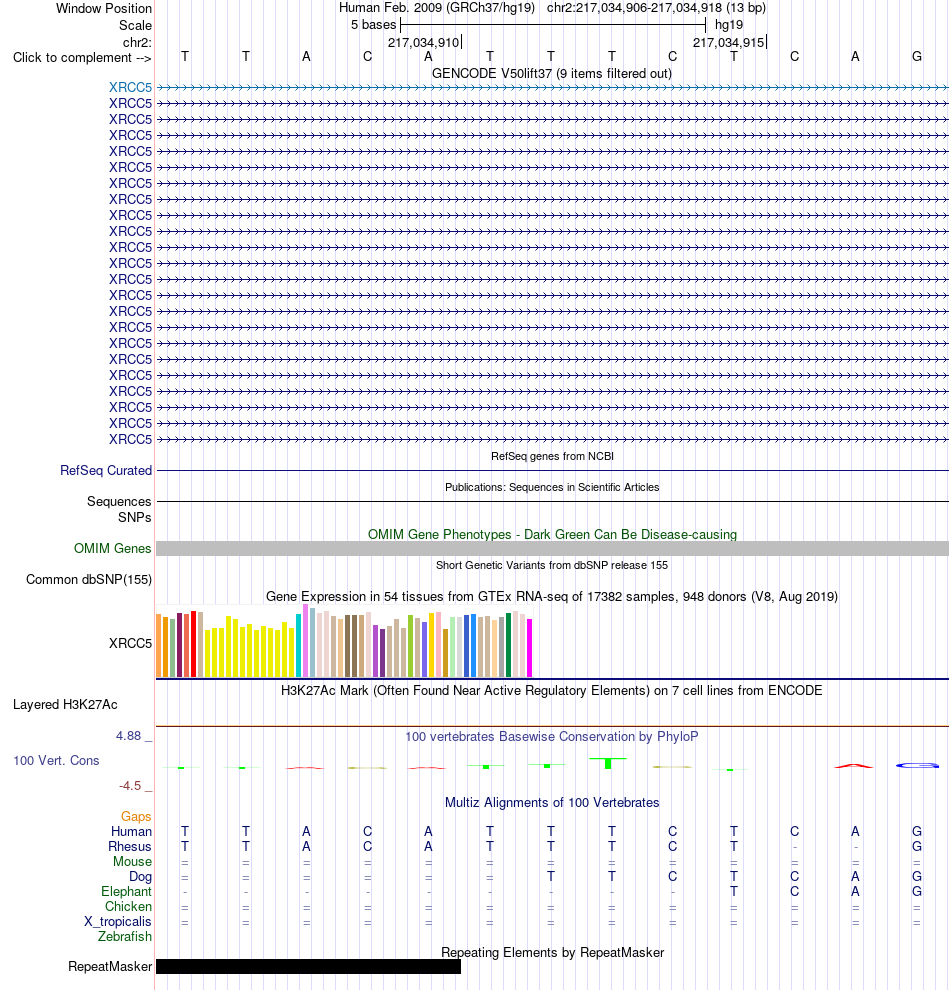Click 'Human Feb. 2009 (GRCh37/hg19)' assembly text
This screenshot has width=950, height=990.
tap(437, 8)
